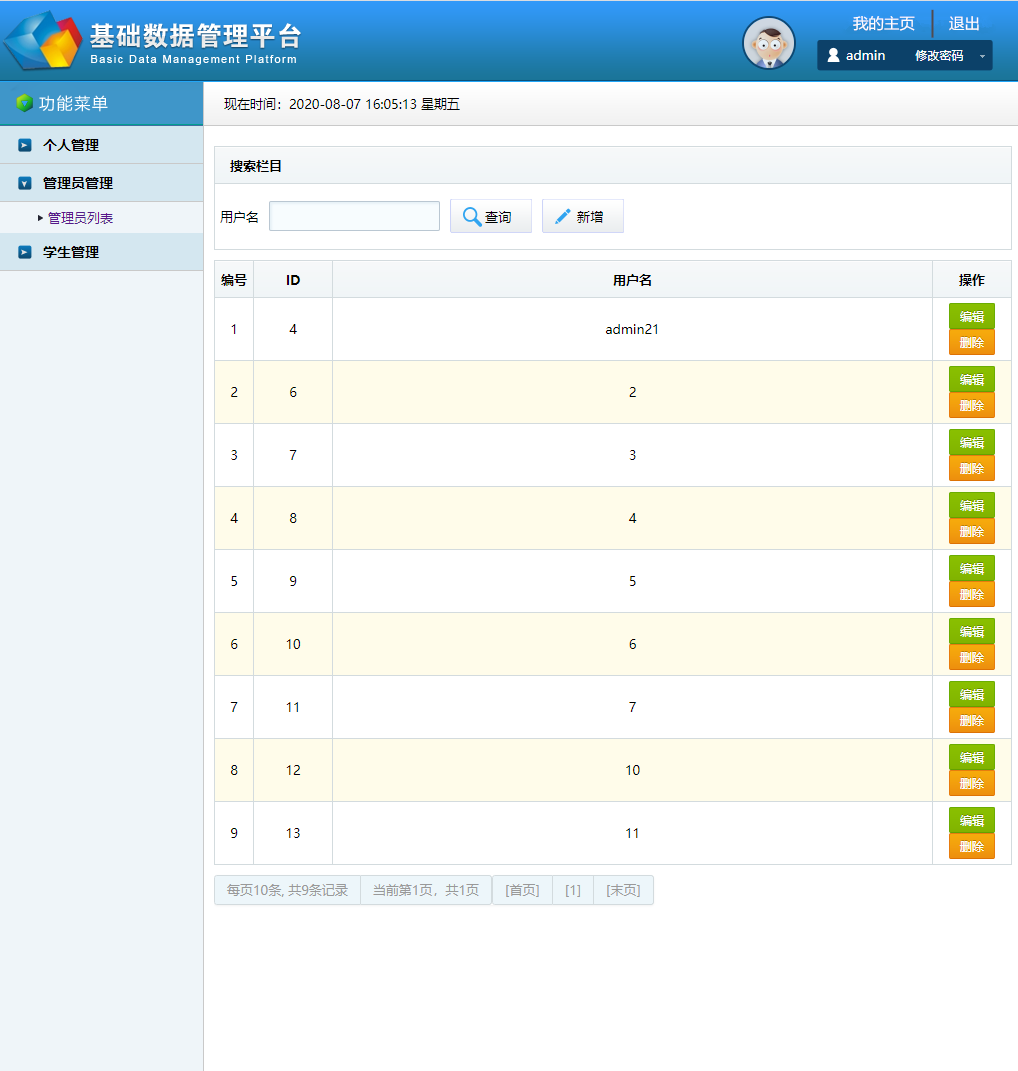The width and height of the screenshot is (1018, 1071).
Task: Expand the 学生管理 arrow icon
Action: (25, 252)
